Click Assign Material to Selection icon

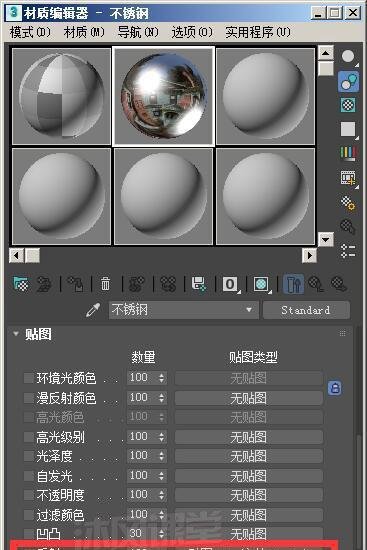tap(76, 284)
